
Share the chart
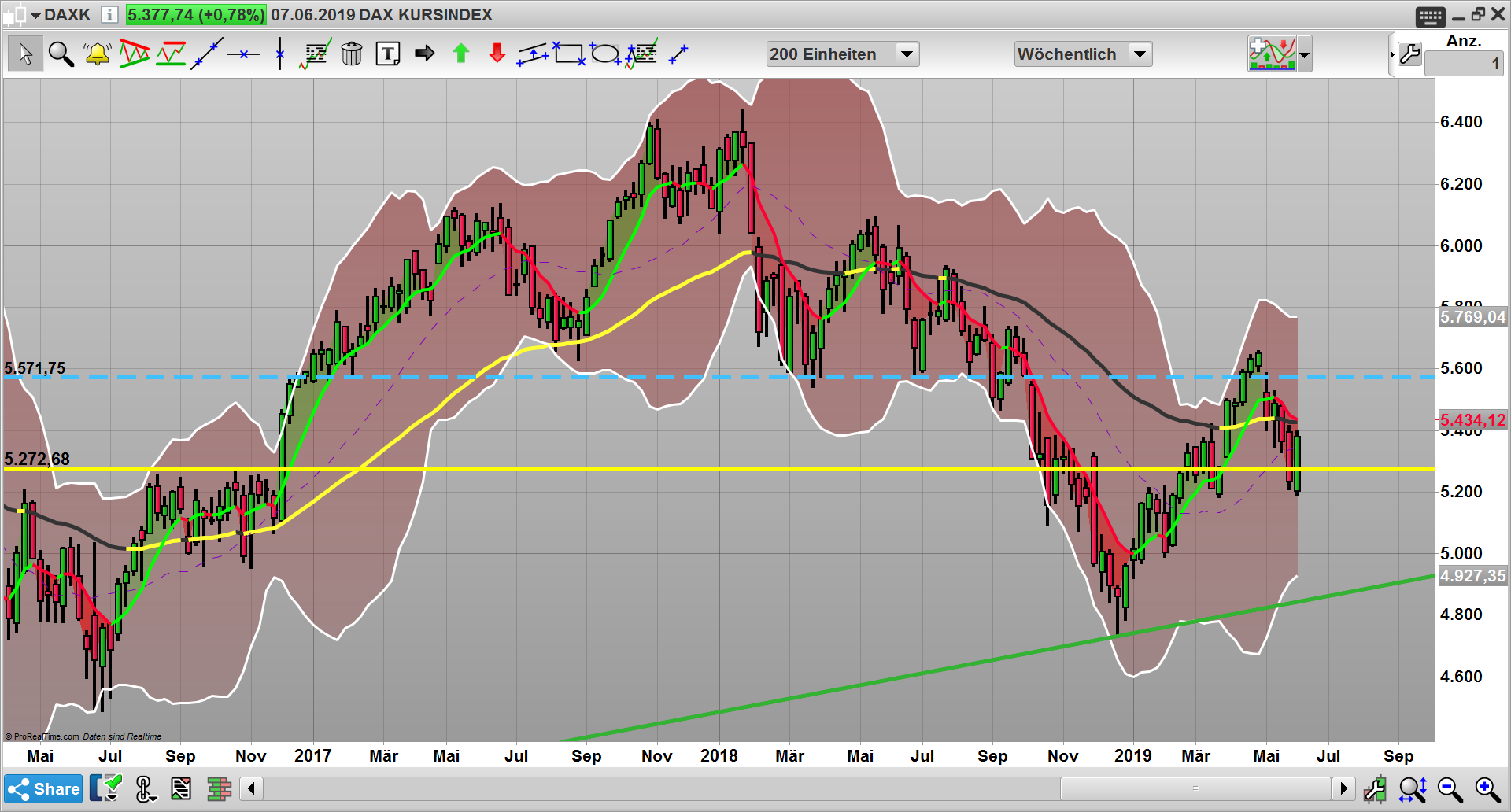pos(43,788)
